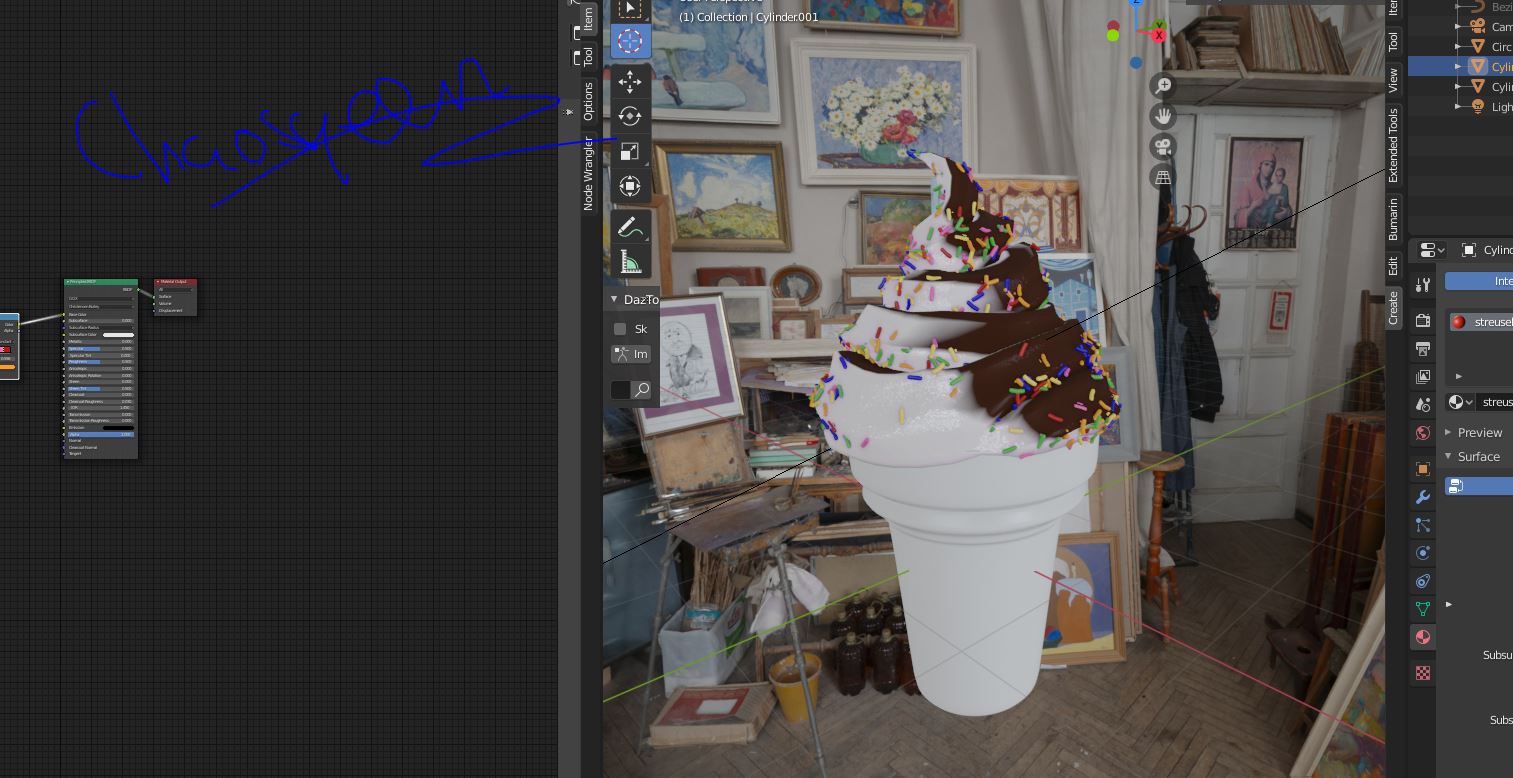This screenshot has height=778, width=1513.
Task: Click the white Subsurface Color swatch
Action: pos(118,335)
